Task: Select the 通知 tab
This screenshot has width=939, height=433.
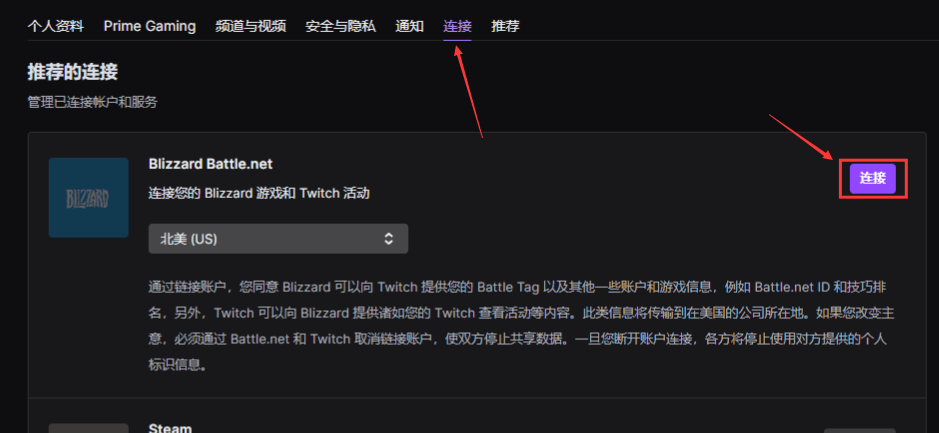Action: point(410,26)
